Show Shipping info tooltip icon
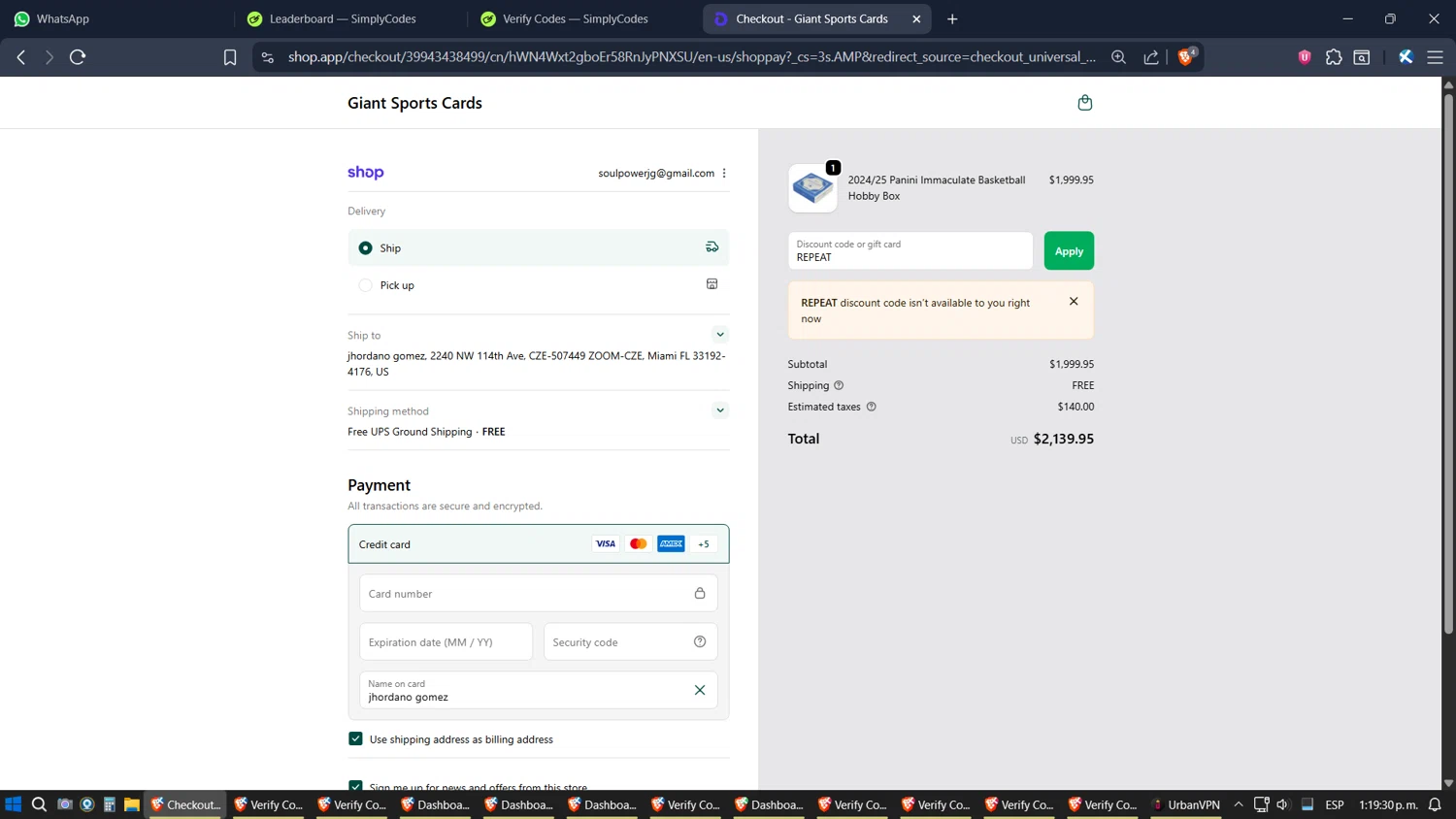Image resolution: width=1456 pixels, height=819 pixels. tap(839, 385)
